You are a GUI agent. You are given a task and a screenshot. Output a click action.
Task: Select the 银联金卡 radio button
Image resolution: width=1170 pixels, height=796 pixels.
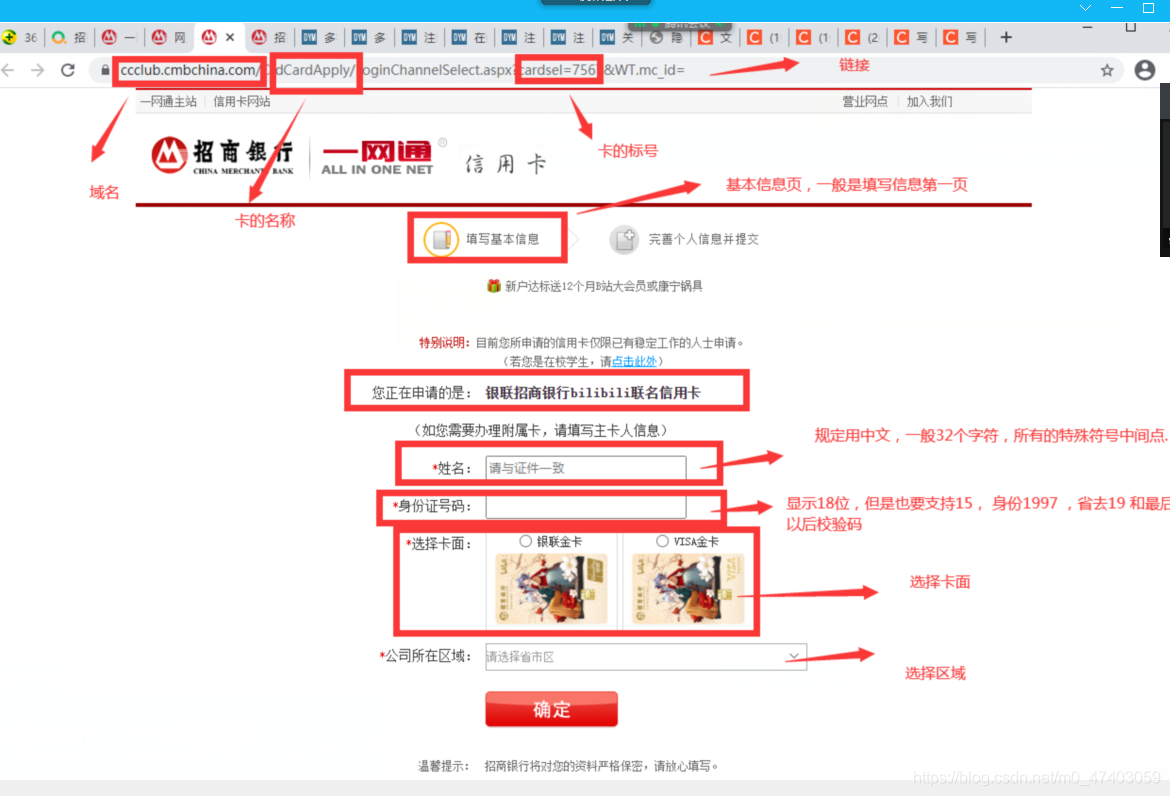click(525, 542)
